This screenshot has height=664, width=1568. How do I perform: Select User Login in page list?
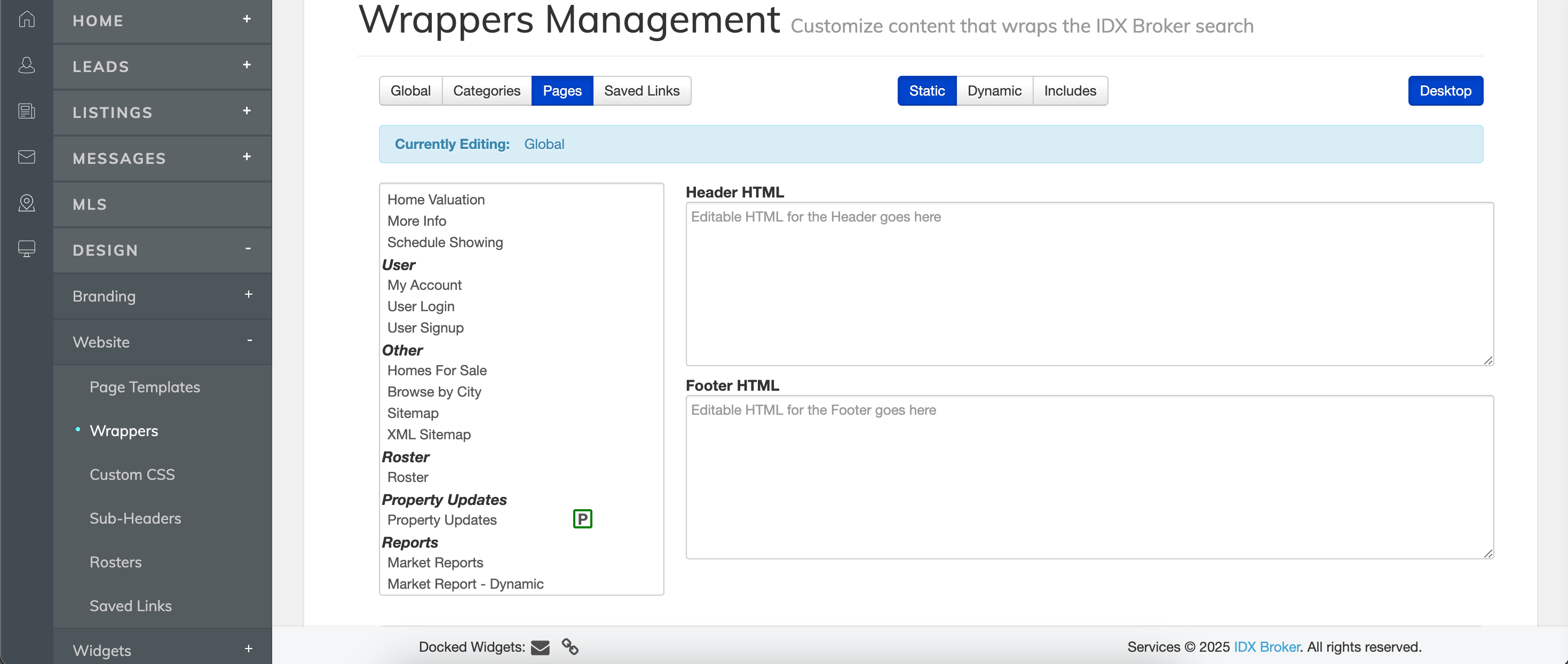(421, 307)
